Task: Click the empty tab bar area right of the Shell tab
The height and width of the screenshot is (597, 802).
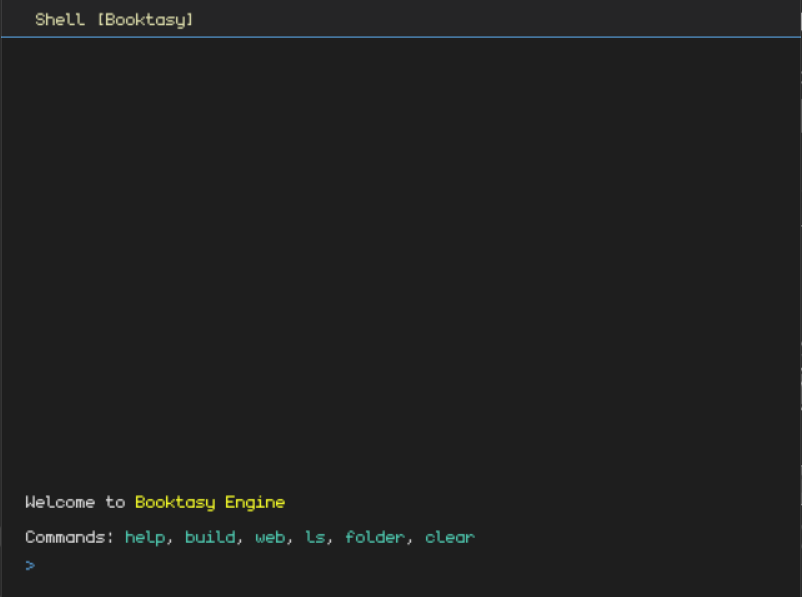Action: [x=500, y=20]
